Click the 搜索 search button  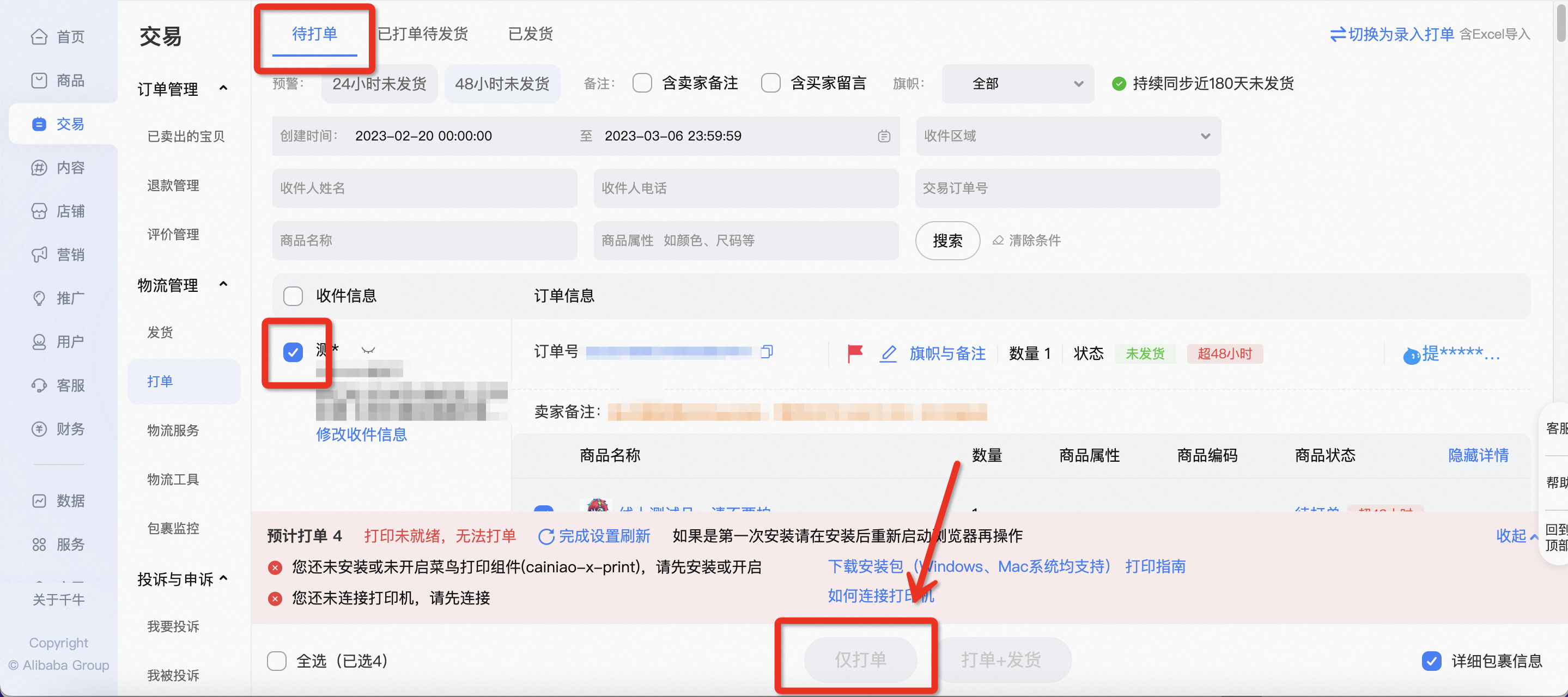tap(947, 241)
